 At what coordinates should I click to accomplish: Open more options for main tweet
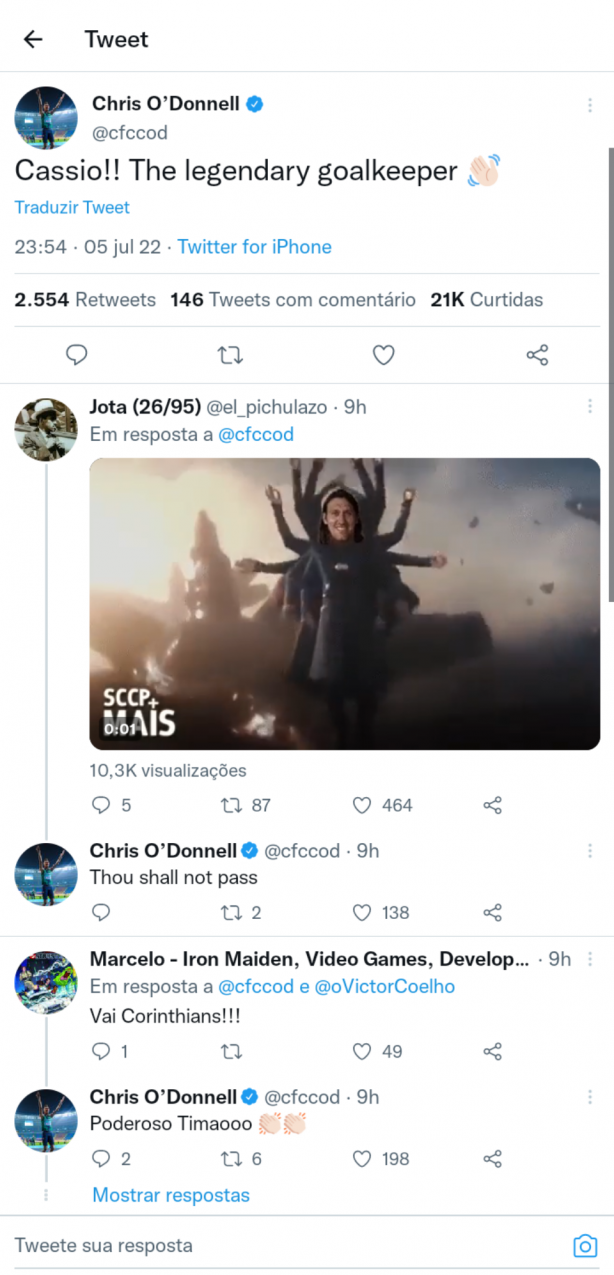[x=590, y=106]
